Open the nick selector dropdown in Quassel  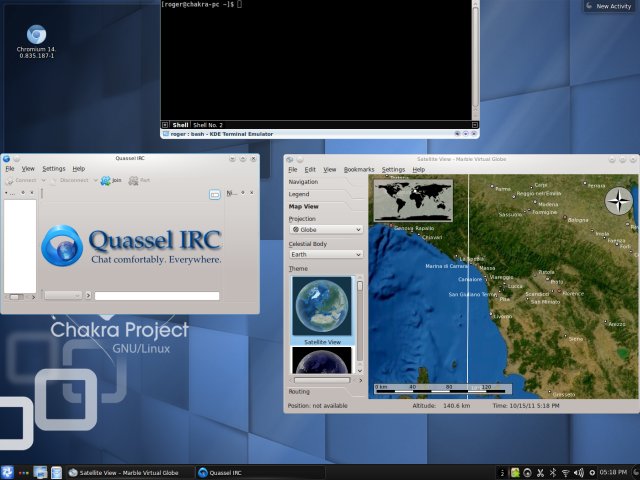click(63, 296)
